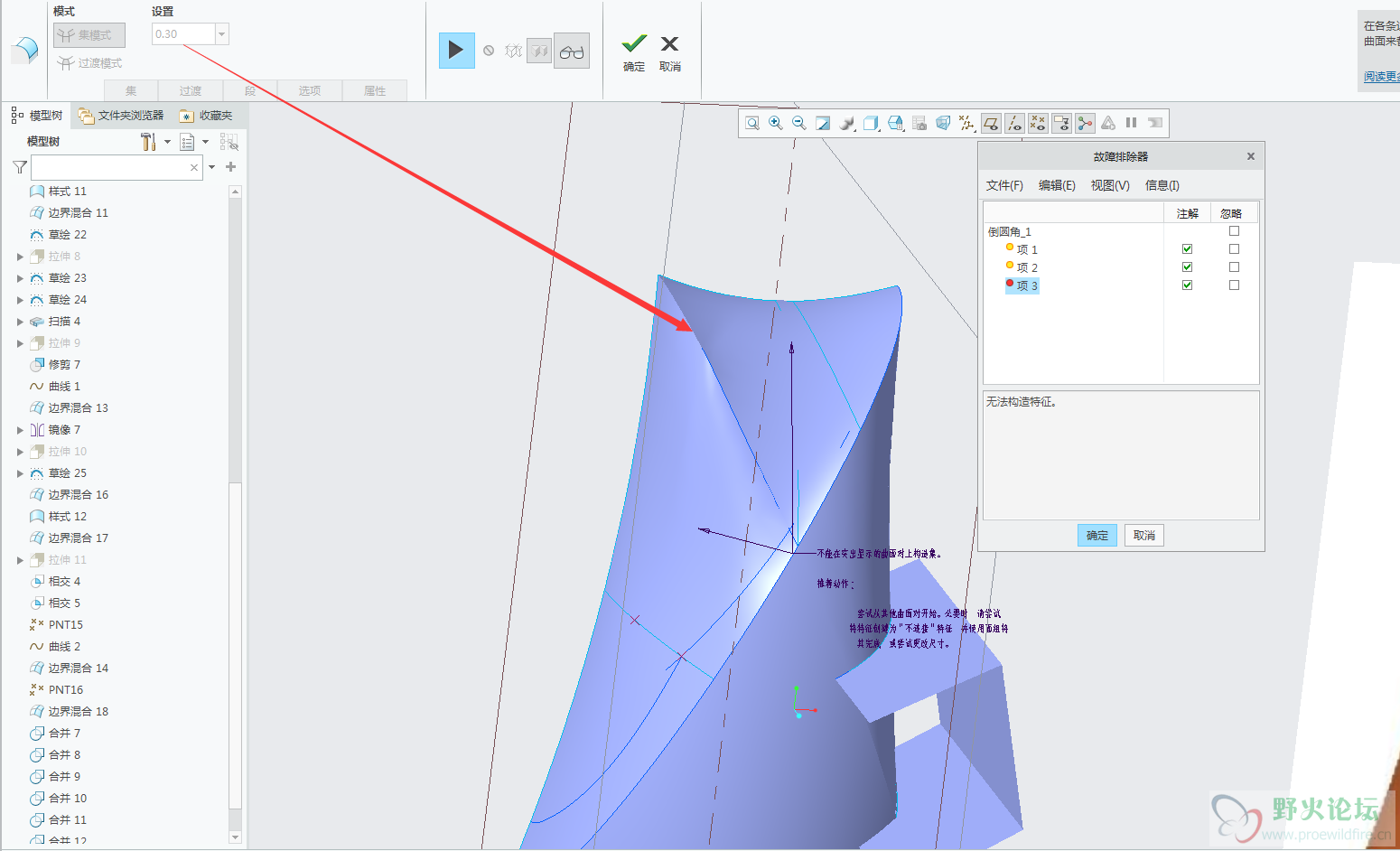The image size is (1400, 851).
Task: Click the Zoom Out magnifier icon
Action: click(x=799, y=124)
